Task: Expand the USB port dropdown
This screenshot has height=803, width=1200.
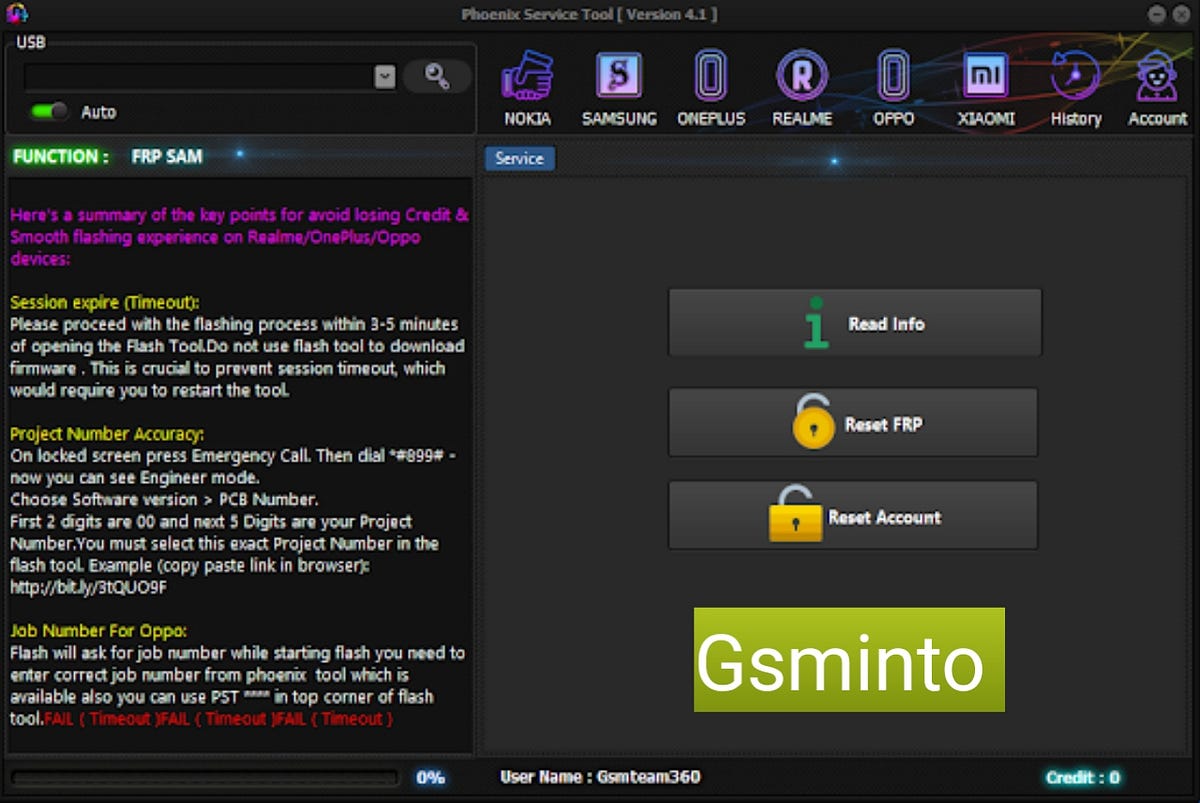Action: (383, 76)
